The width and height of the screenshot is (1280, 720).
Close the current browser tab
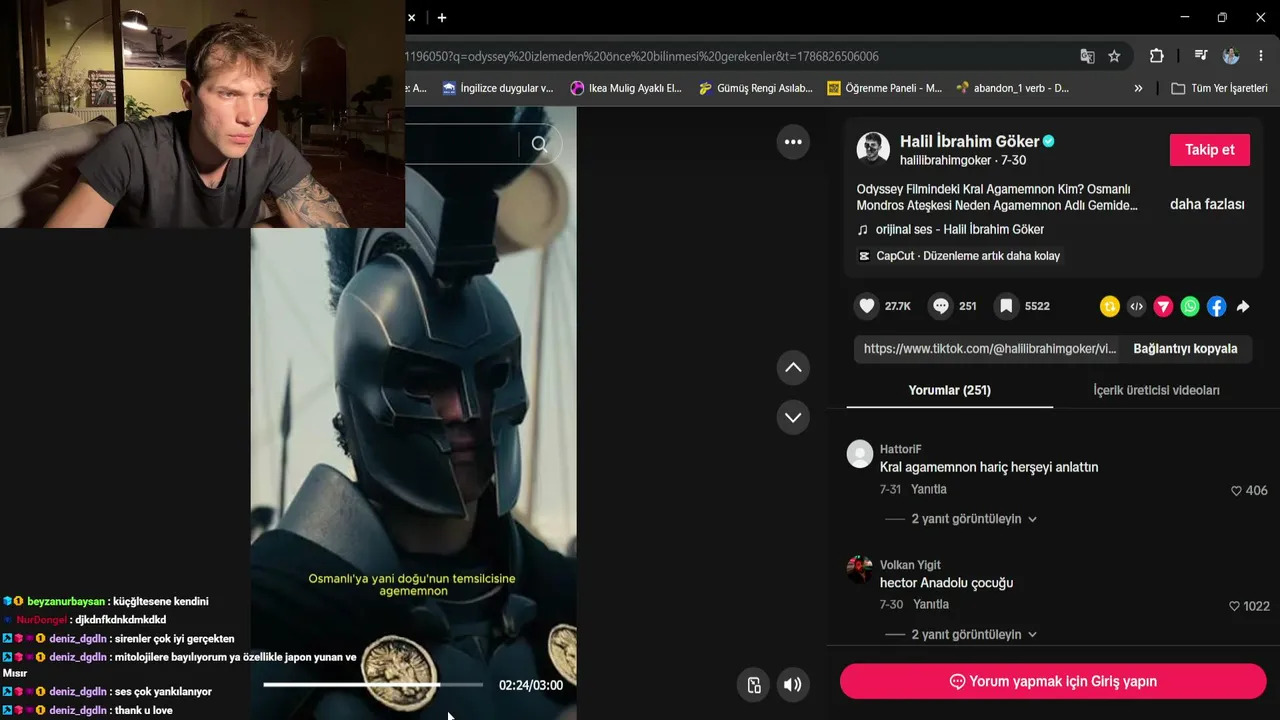pyautogui.click(x=412, y=17)
